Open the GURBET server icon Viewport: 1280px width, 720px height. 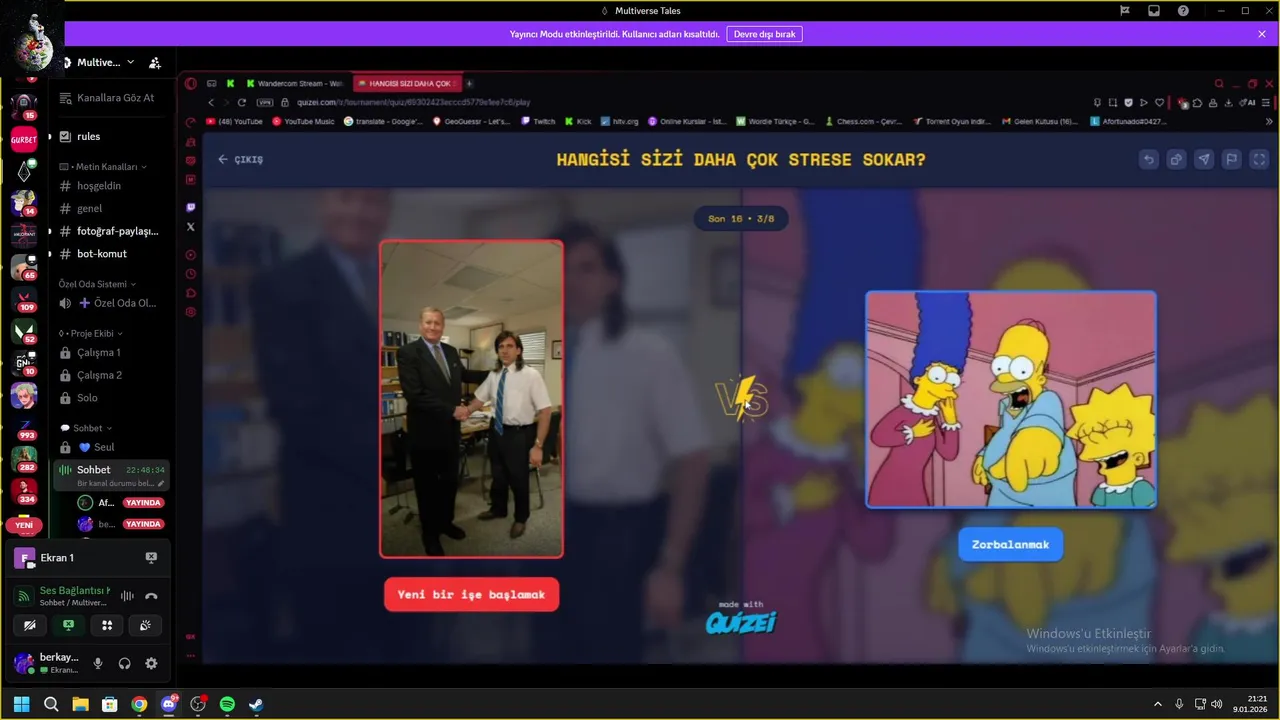coord(24,140)
